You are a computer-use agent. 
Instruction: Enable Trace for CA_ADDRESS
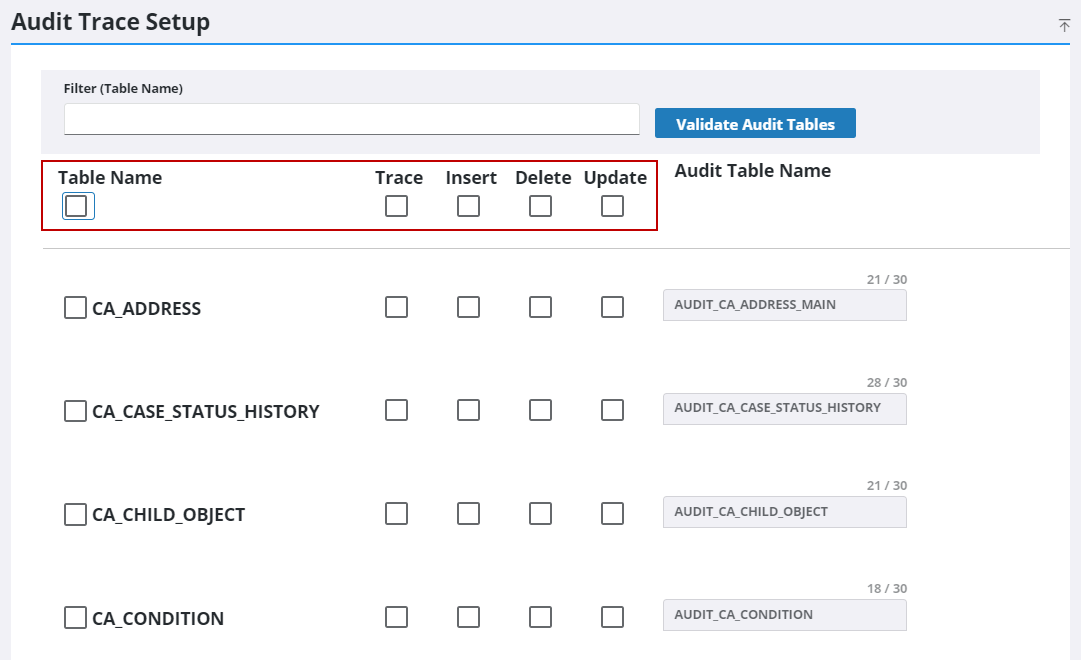[396, 307]
